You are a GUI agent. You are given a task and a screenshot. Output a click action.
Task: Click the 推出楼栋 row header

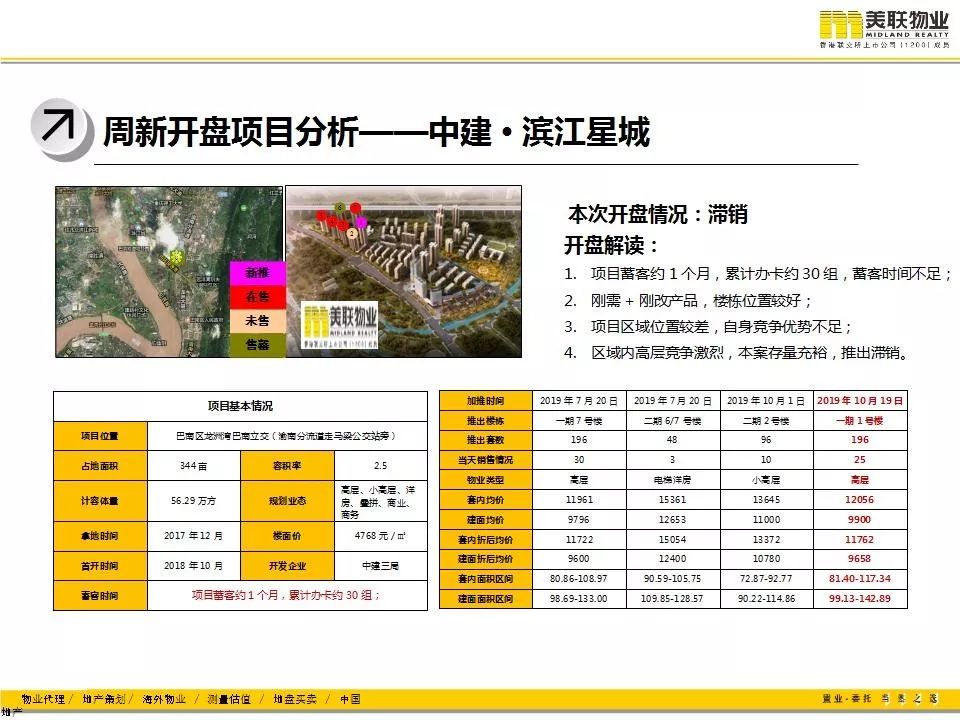click(486, 421)
